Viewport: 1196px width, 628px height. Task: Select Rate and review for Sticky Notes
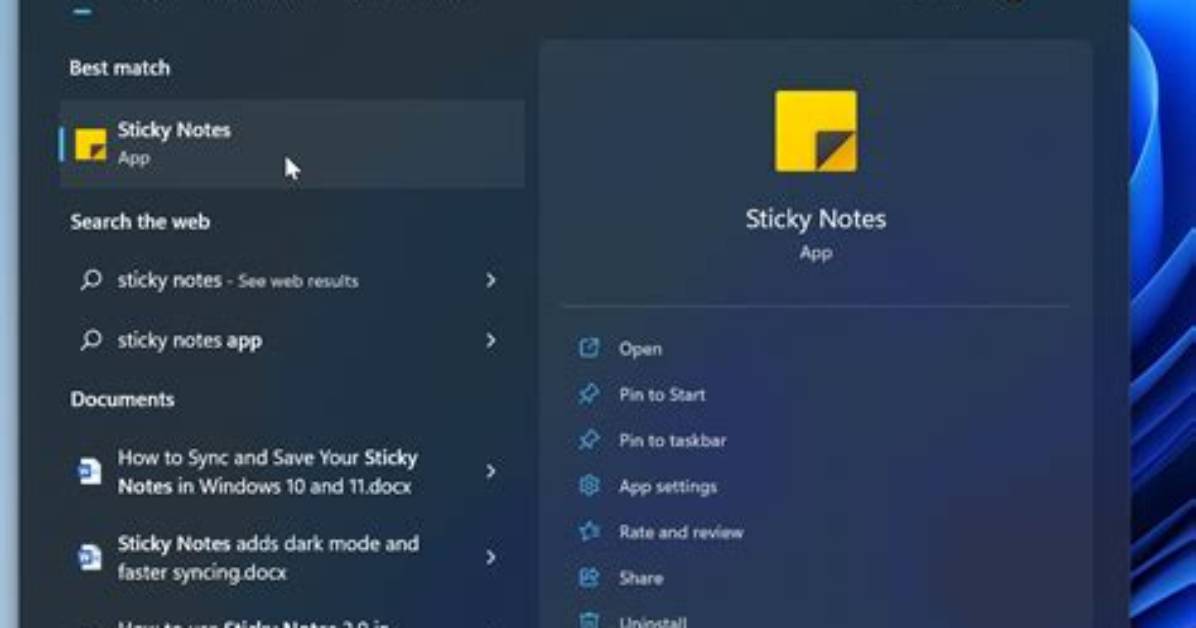tap(680, 532)
